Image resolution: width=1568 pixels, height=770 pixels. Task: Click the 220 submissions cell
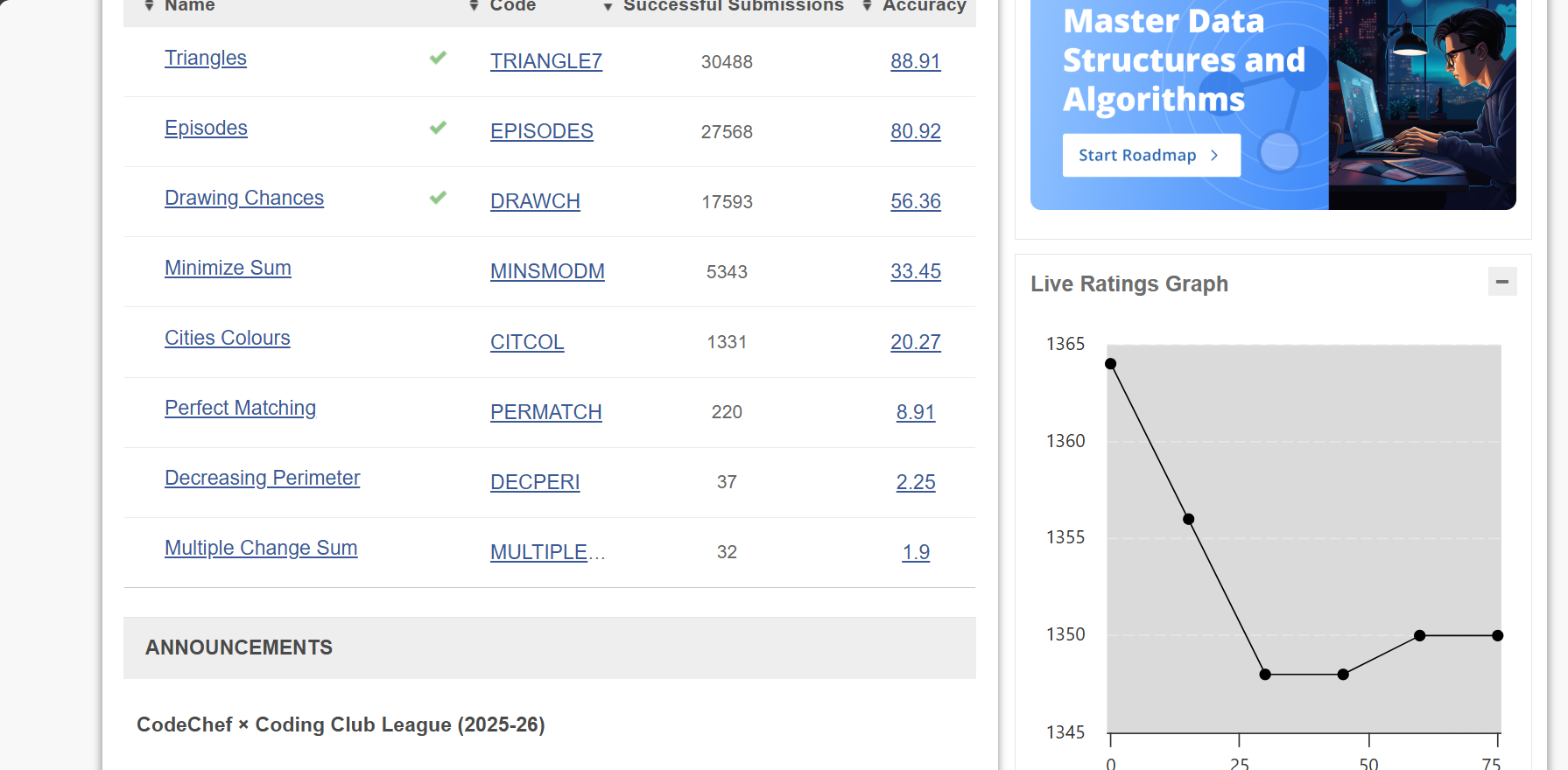pos(727,412)
